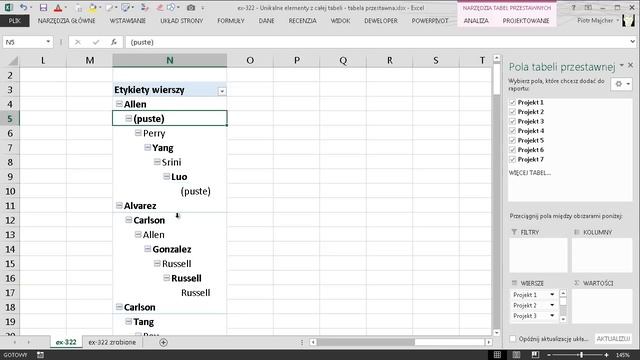Image resolution: width=640 pixels, height=360 pixels.
Task: Click the Select All corner triangle of the grid
Action: coord(13,61)
